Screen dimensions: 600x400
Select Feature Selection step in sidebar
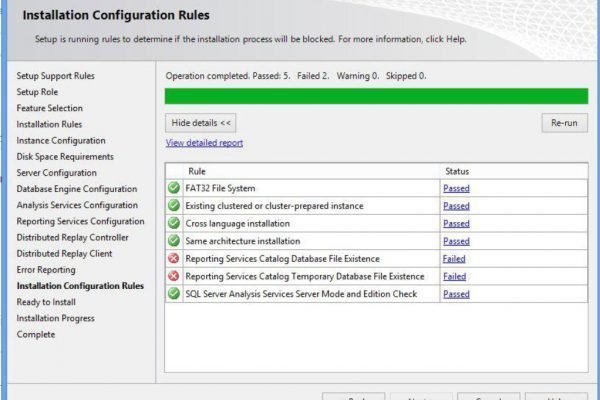[50, 108]
